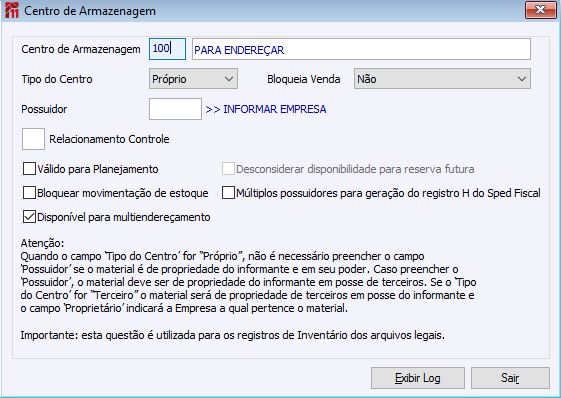Enable Válido para Planejamento checkbox

click(29, 169)
